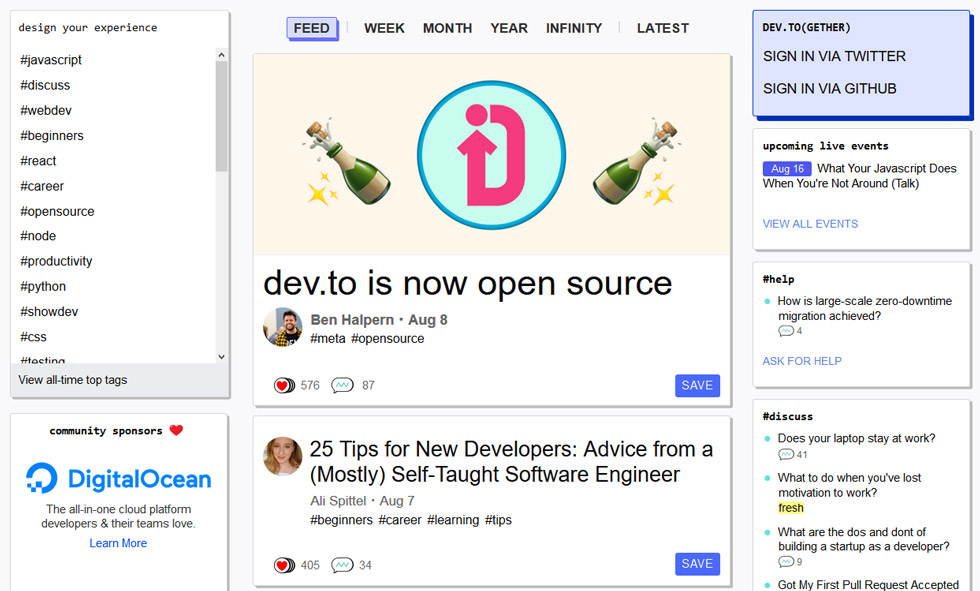Select the #discuss tag in sidebar
This screenshot has width=980, height=591.
pyautogui.click(x=45, y=85)
